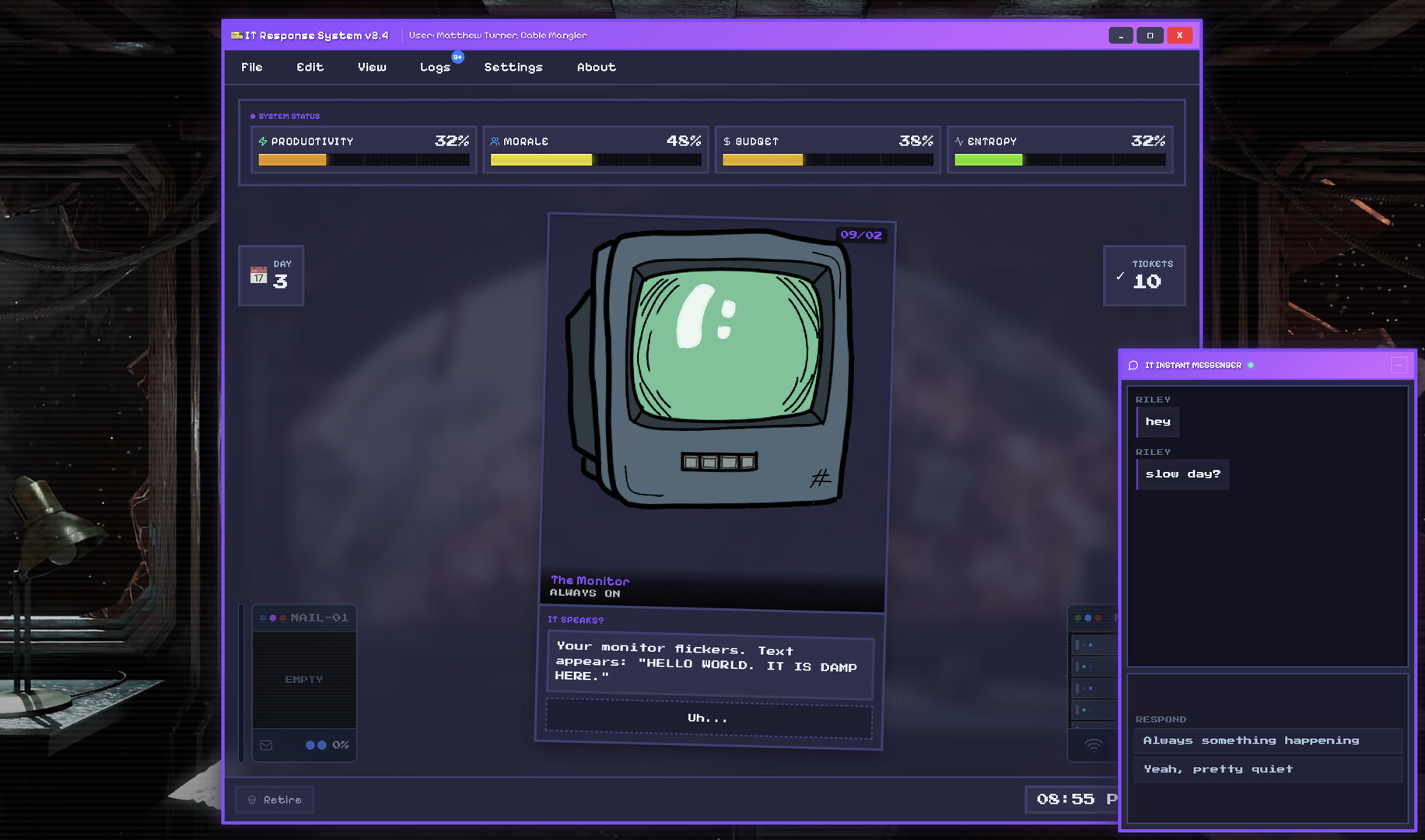1425x840 pixels.
Task: Click the tickets checkmark icon
Action: pos(1120,276)
